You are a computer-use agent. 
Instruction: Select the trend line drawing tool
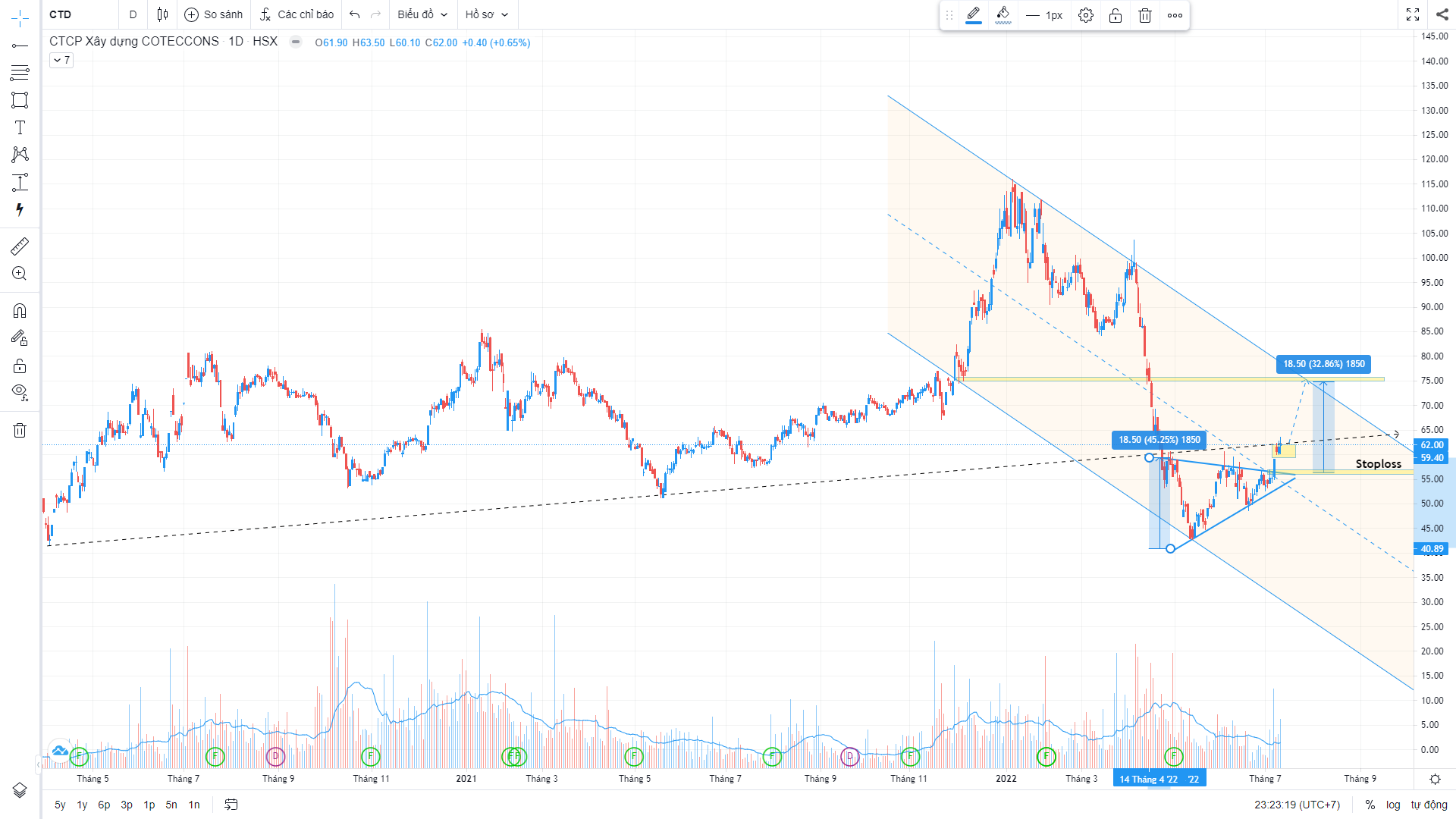(x=20, y=45)
